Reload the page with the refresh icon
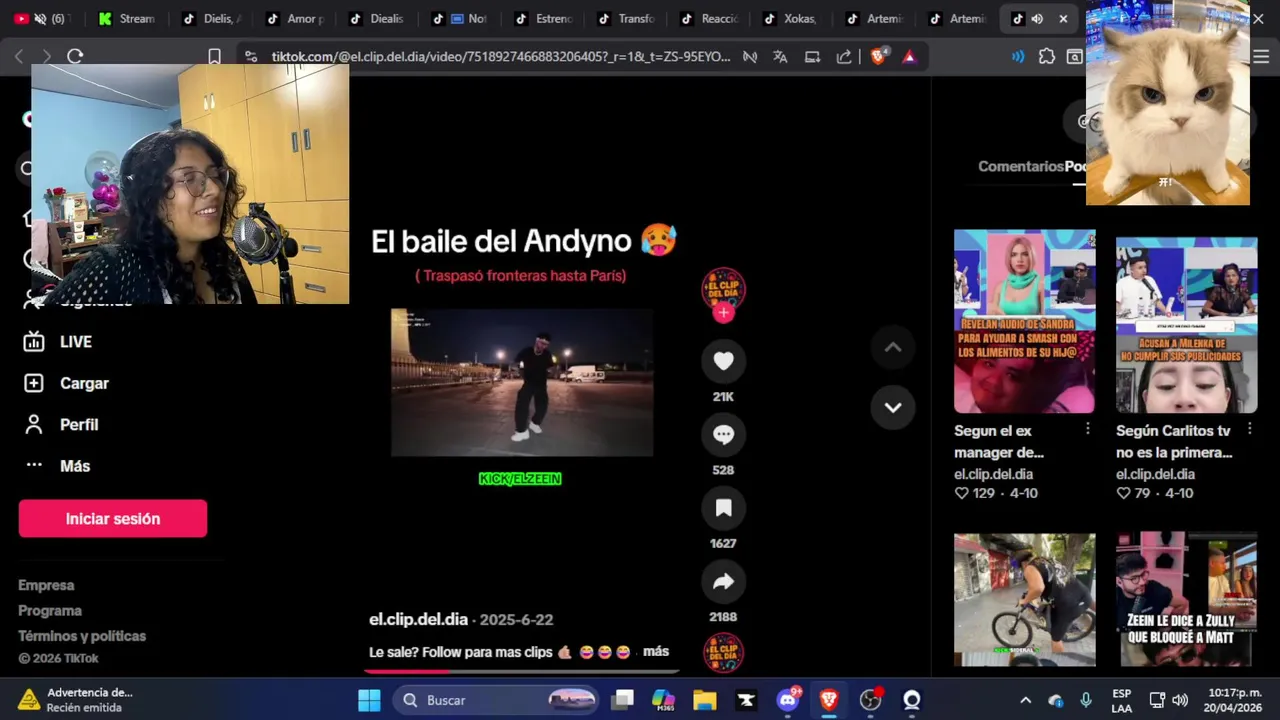 click(x=75, y=57)
